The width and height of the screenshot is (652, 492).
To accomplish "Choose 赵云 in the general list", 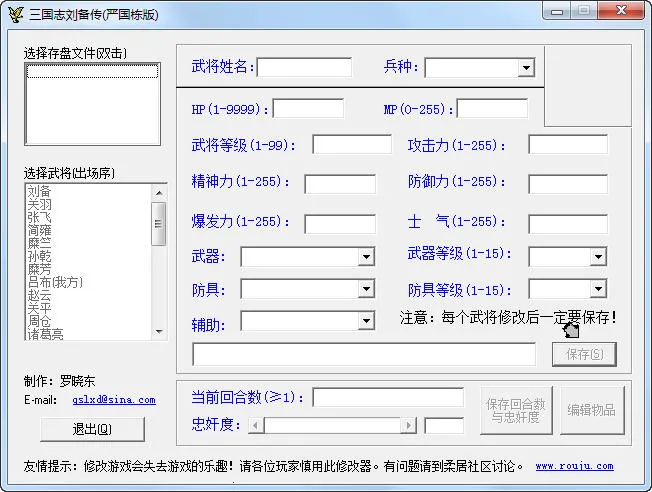I will tap(40, 295).
